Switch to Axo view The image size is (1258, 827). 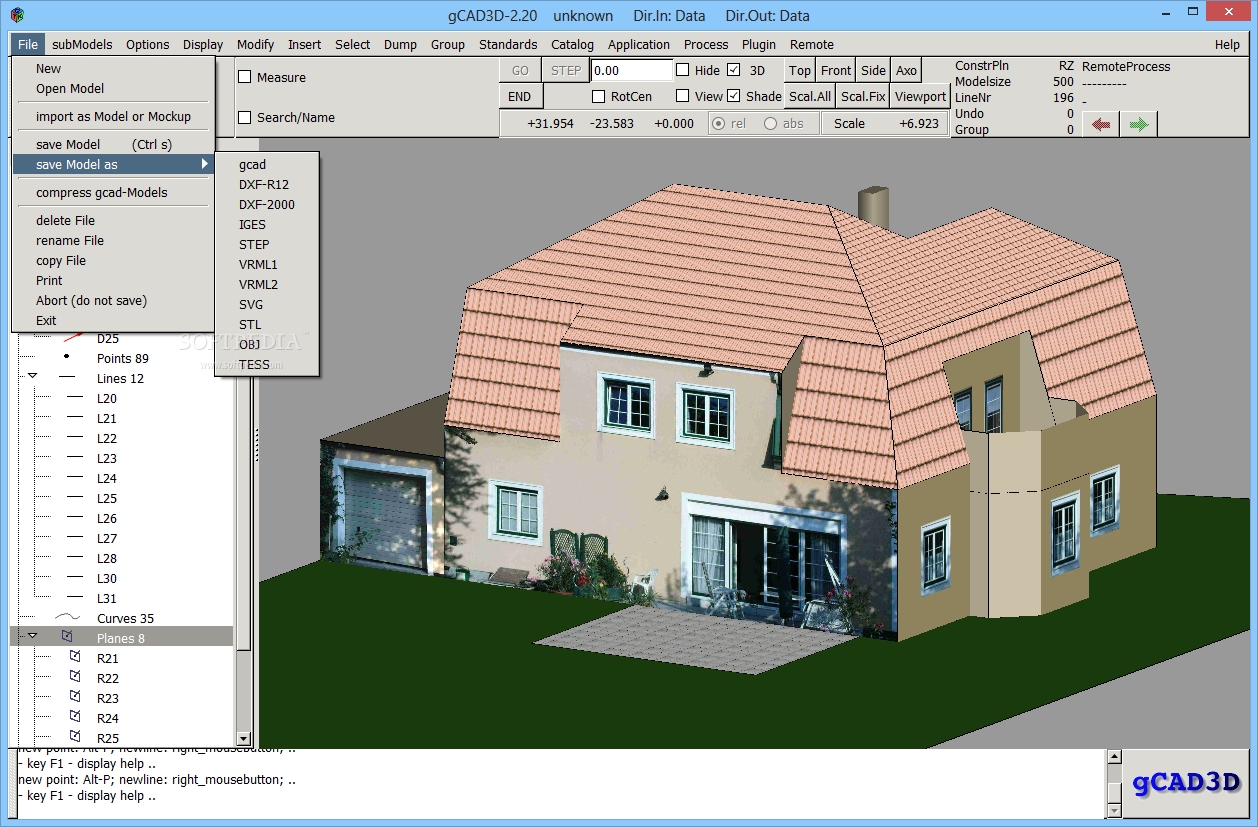906,70
